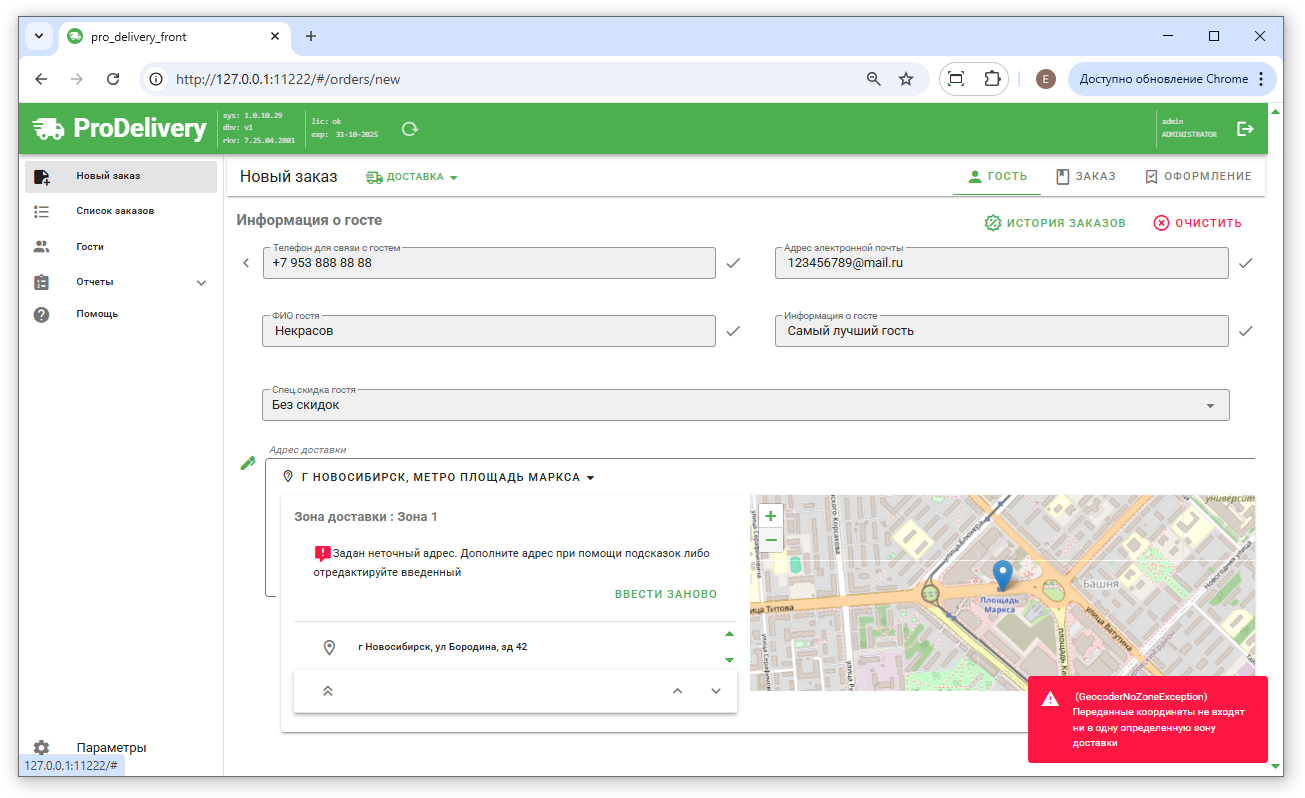Click the logout icon next to admin
Screen dimensions: 1305x798
[x=1245, y=129]
